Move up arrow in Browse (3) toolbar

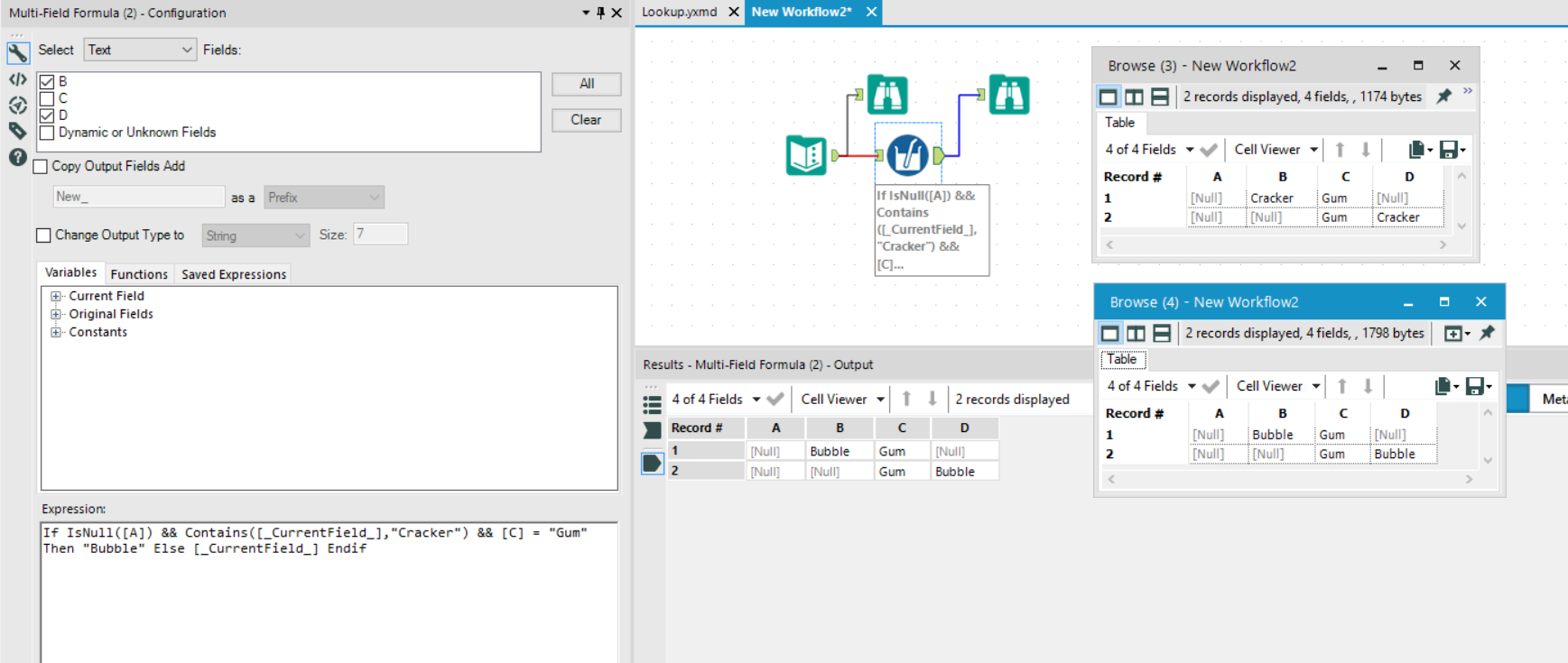pos(1341,150)
